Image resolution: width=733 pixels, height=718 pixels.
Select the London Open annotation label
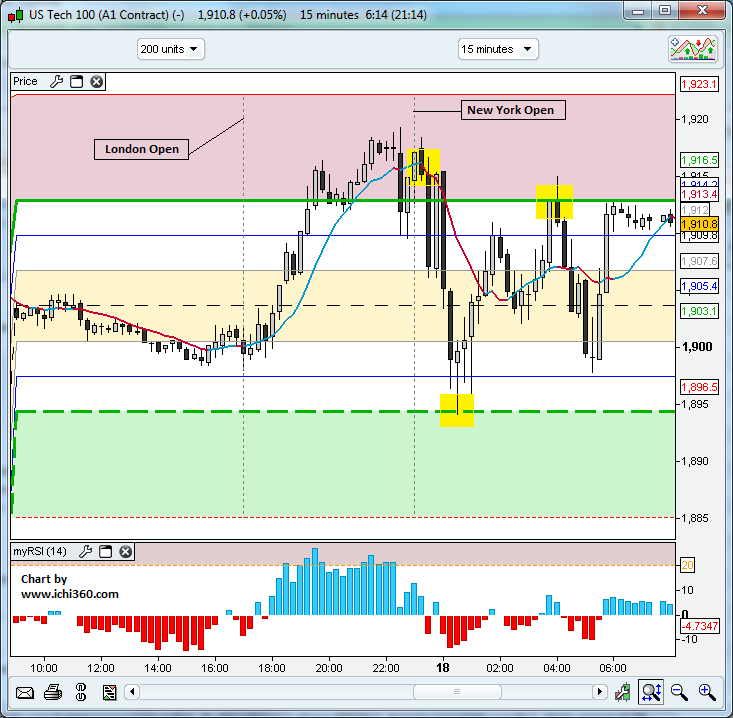(x=143, y=149)
